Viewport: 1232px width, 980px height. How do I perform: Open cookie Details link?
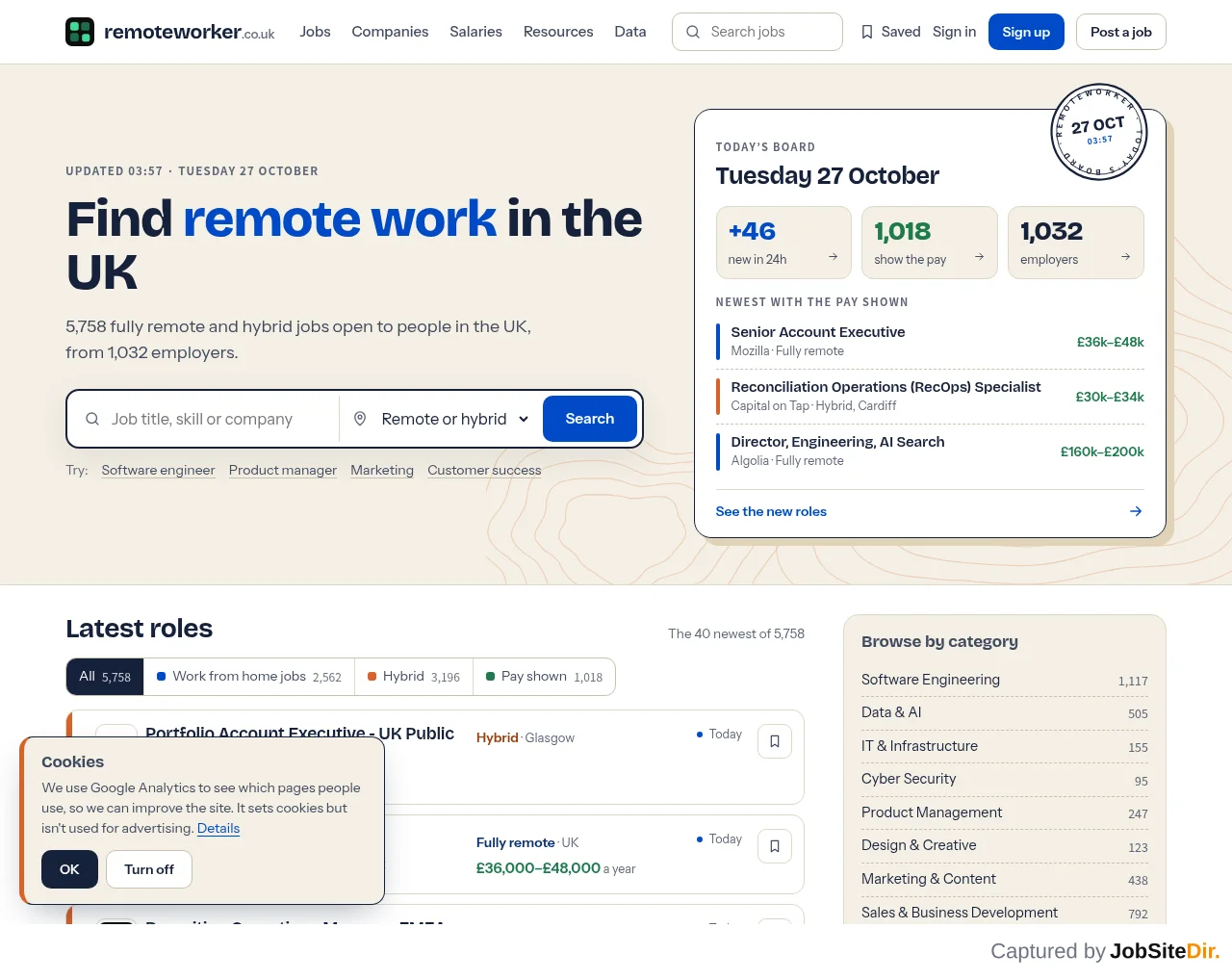tap(218, 828)
